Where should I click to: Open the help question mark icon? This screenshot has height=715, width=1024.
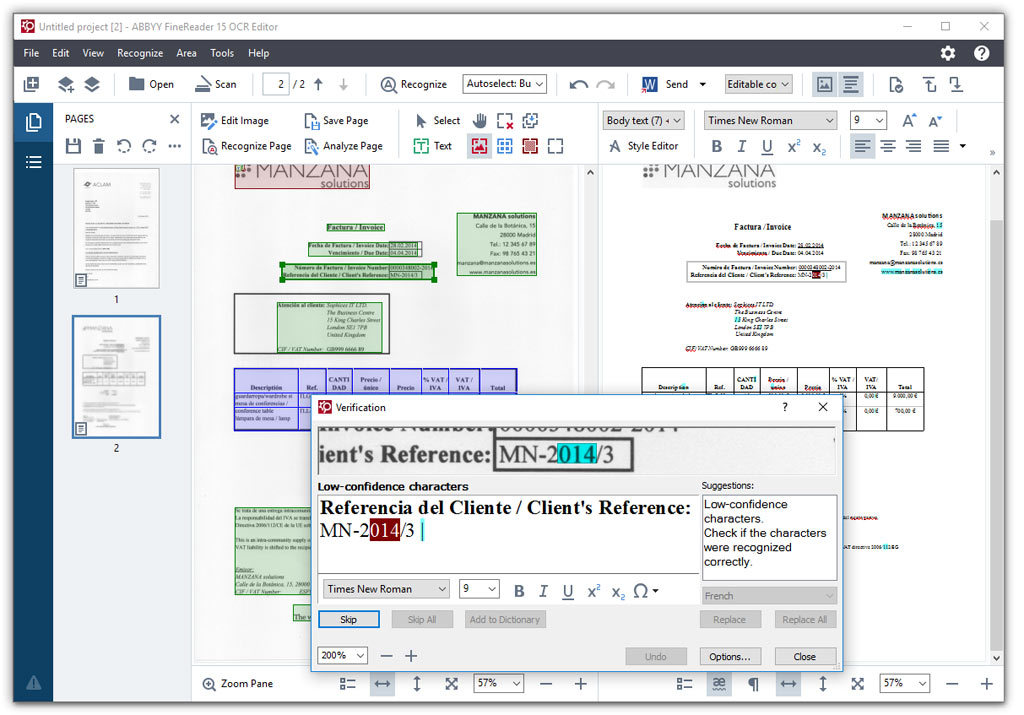[x=981, y=53]
